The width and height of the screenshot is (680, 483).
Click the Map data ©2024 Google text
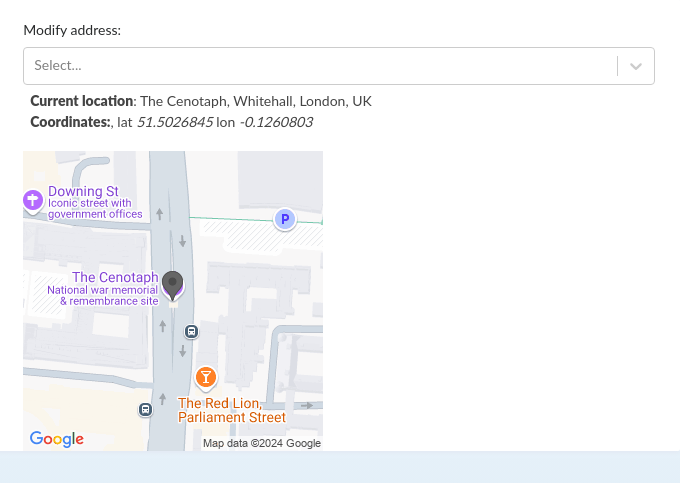pyautogui.click(x=262, y=443)
